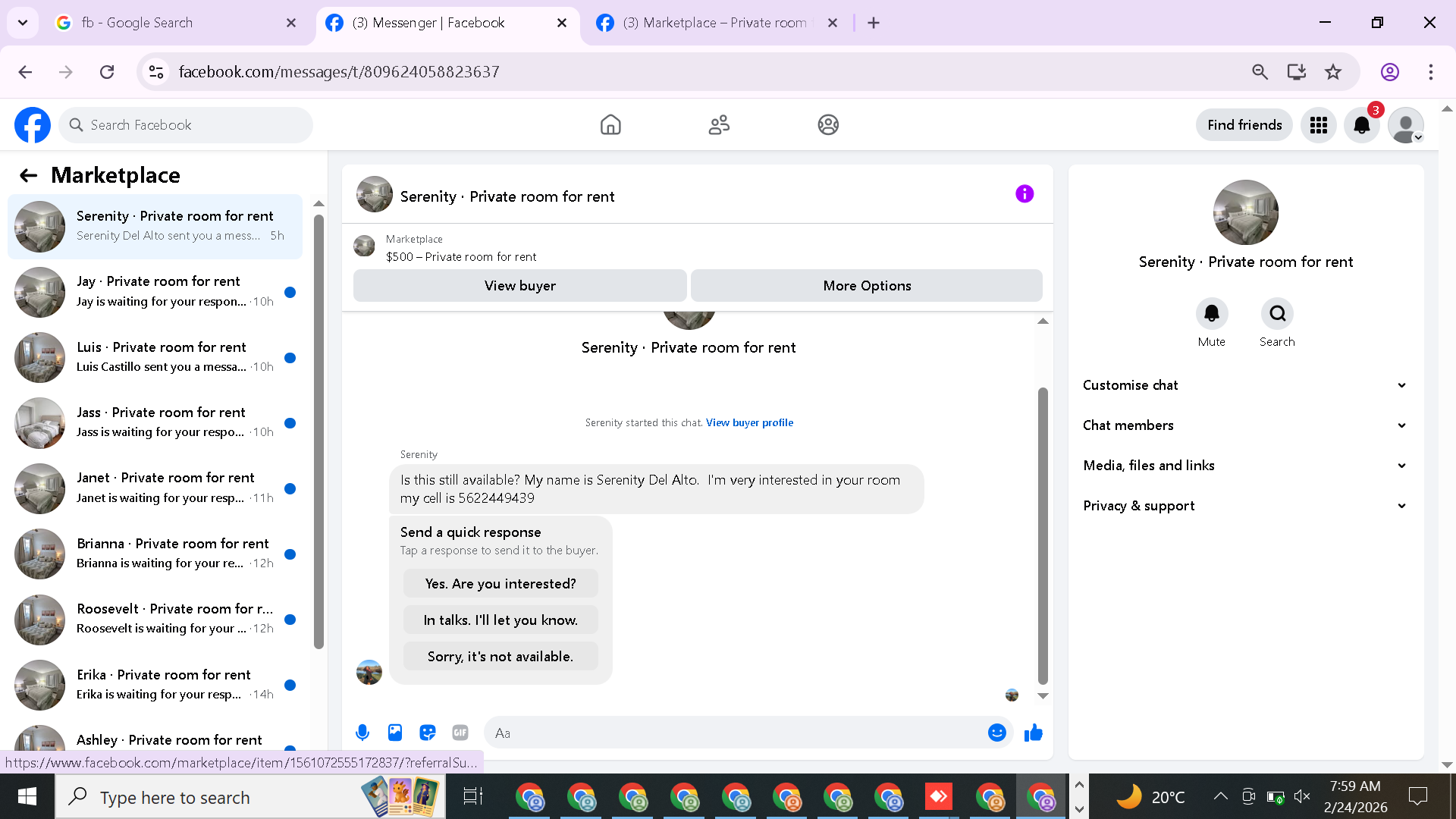Screen dimensions: 1456x819
Task: Open the Facebook notifications bell
Action: 1362,125
